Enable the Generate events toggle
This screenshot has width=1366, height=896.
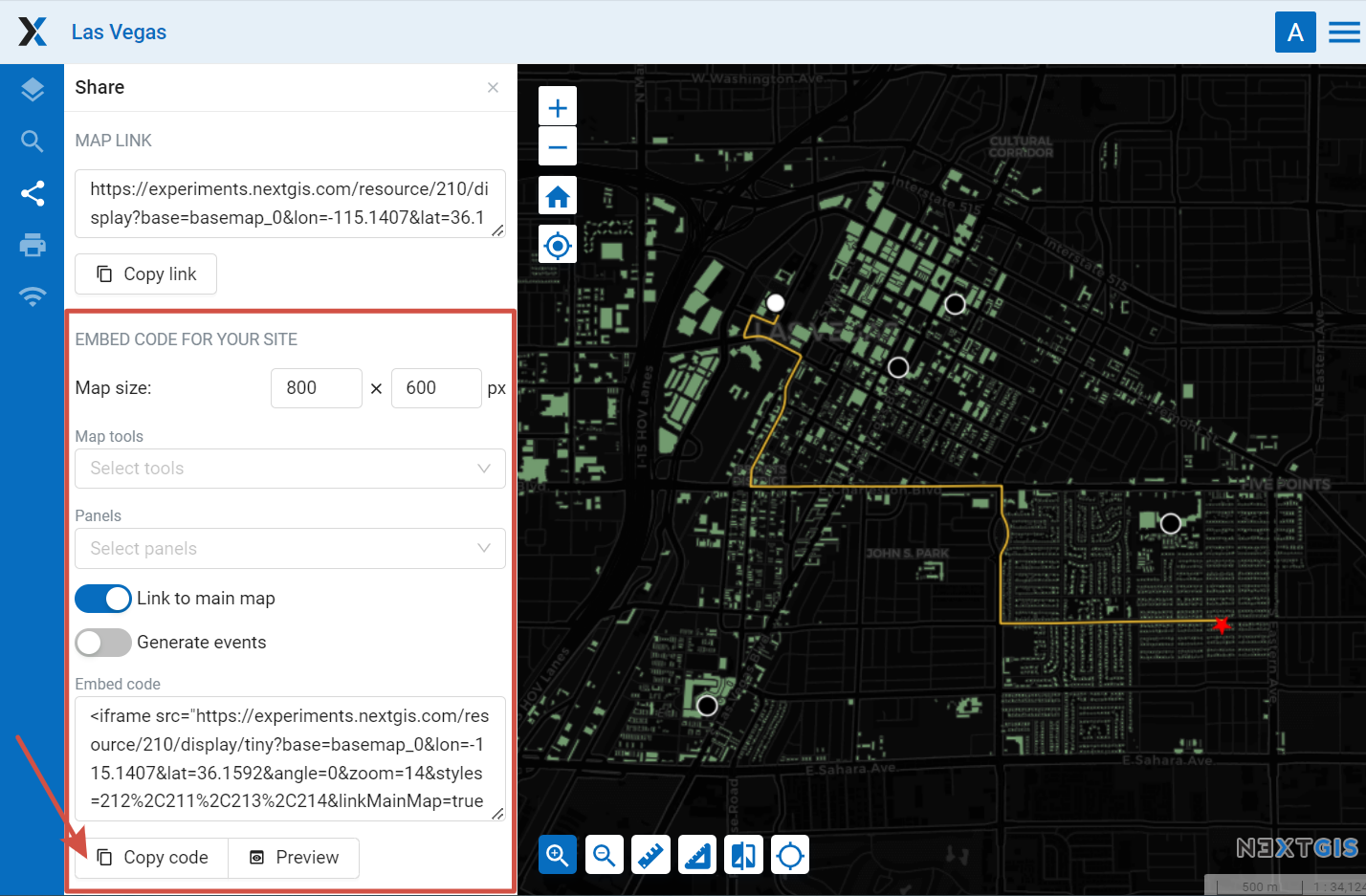click(x=103, y=643)
